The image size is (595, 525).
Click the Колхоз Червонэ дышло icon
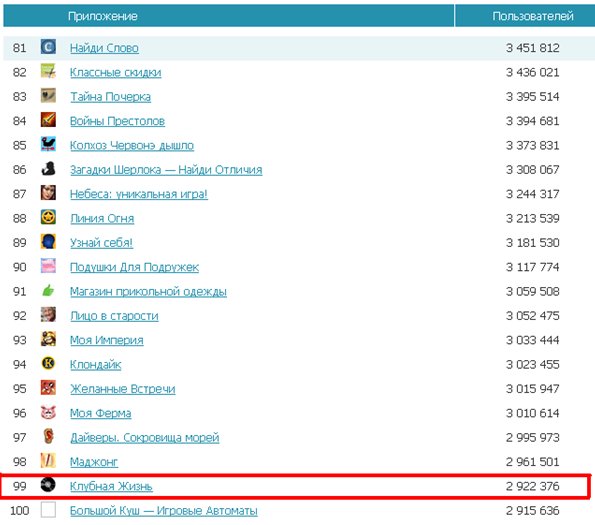pos(48,144)
